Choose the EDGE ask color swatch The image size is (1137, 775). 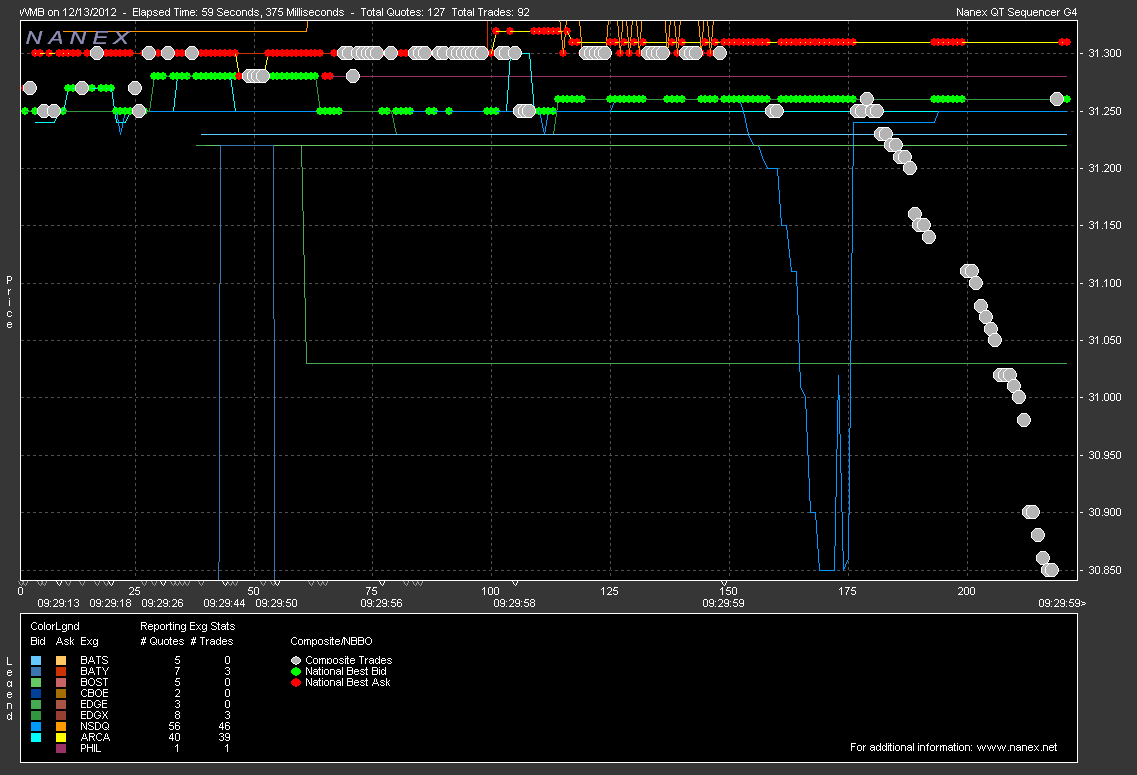pyautogui.click(x=61, y=704)
